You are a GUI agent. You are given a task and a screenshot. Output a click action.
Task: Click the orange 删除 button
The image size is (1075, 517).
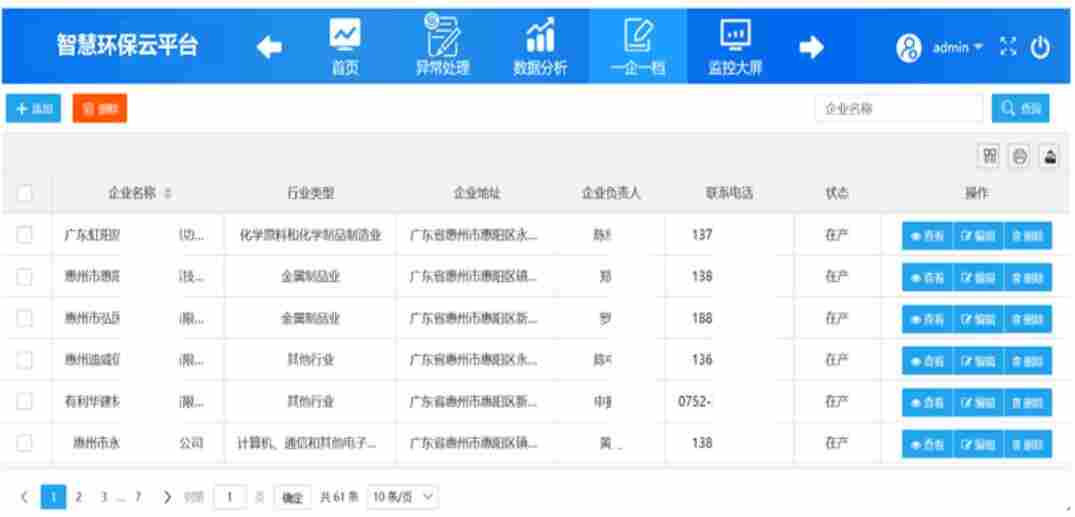[99, 108]
